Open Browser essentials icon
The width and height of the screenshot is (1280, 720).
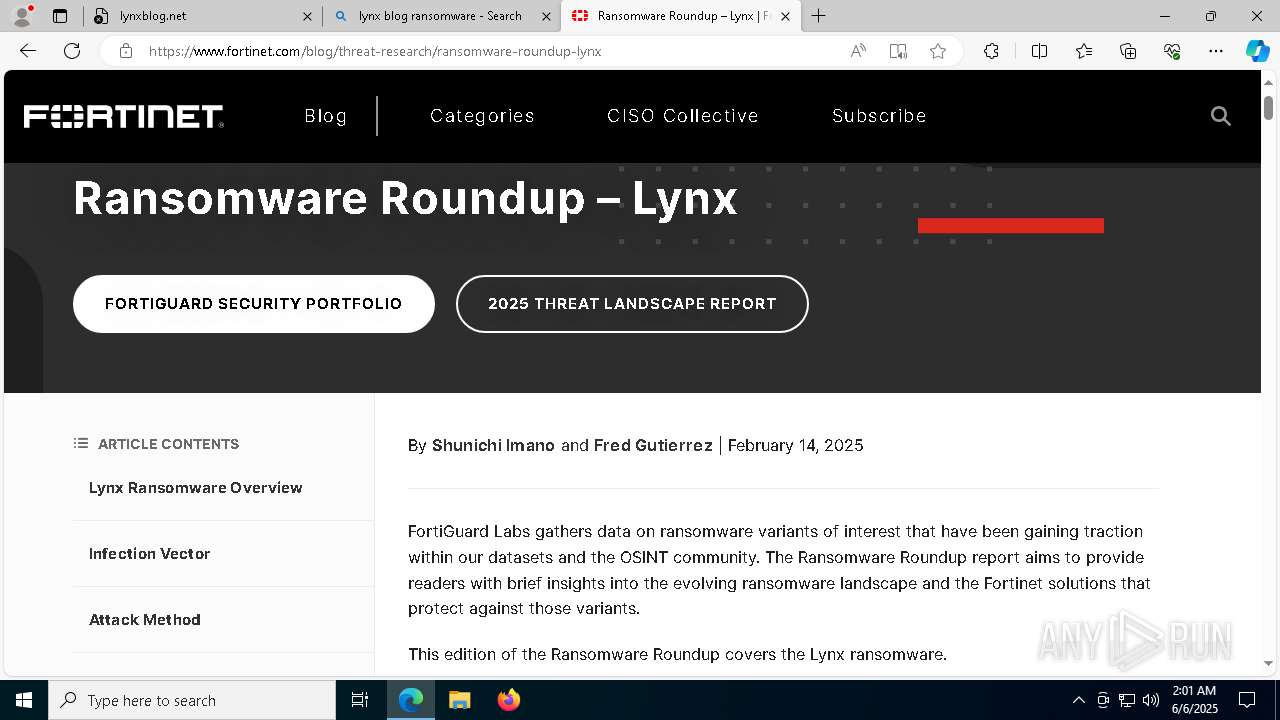pos(1172,51)
